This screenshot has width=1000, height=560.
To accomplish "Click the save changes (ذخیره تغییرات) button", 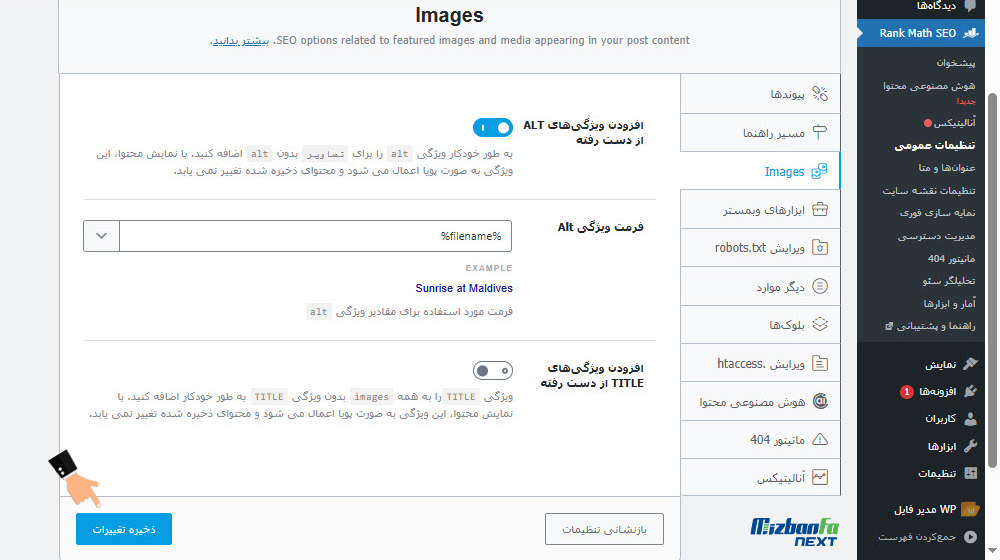I will (124, 529).
